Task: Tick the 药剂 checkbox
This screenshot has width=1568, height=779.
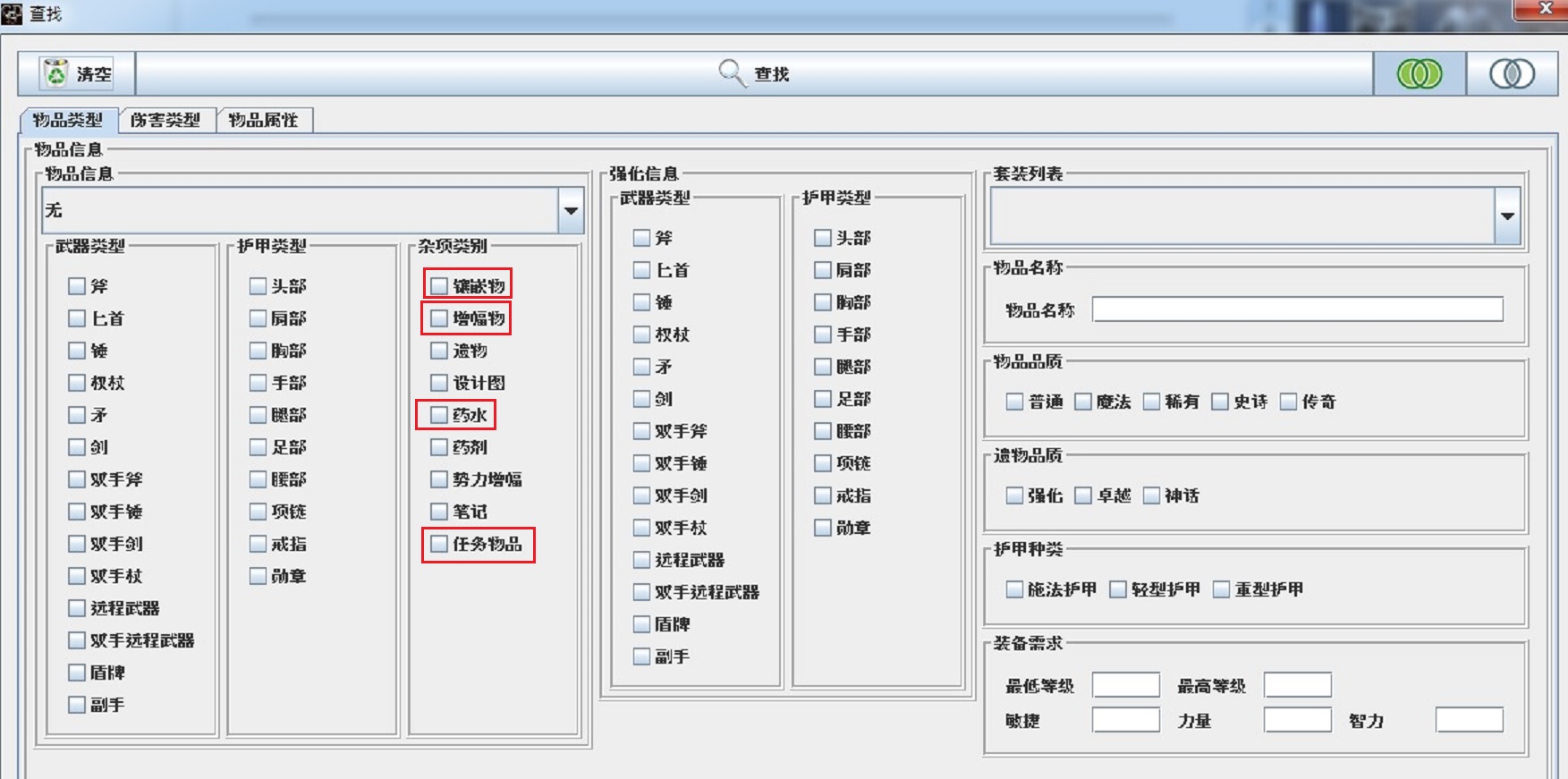Action: click(439, 447)
